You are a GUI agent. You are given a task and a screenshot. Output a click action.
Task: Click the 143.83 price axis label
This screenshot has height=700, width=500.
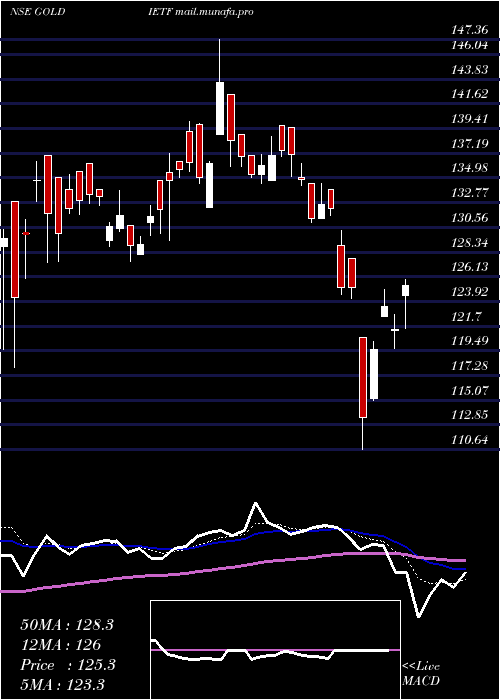tap(469, 70)
